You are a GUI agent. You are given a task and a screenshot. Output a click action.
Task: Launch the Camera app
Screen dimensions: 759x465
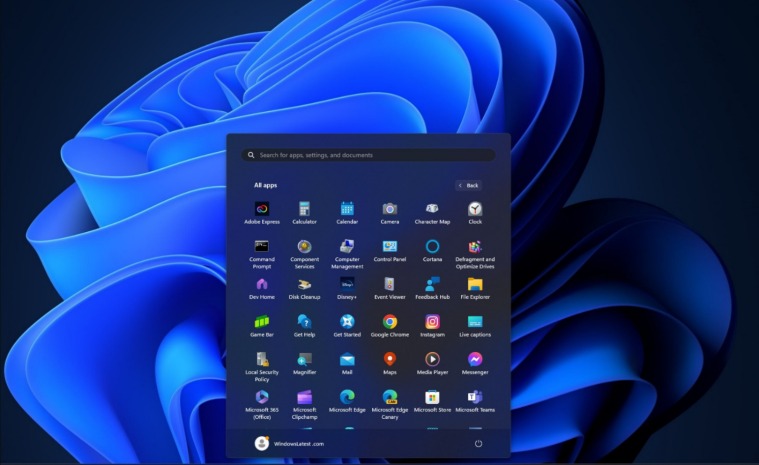[390, 209]
